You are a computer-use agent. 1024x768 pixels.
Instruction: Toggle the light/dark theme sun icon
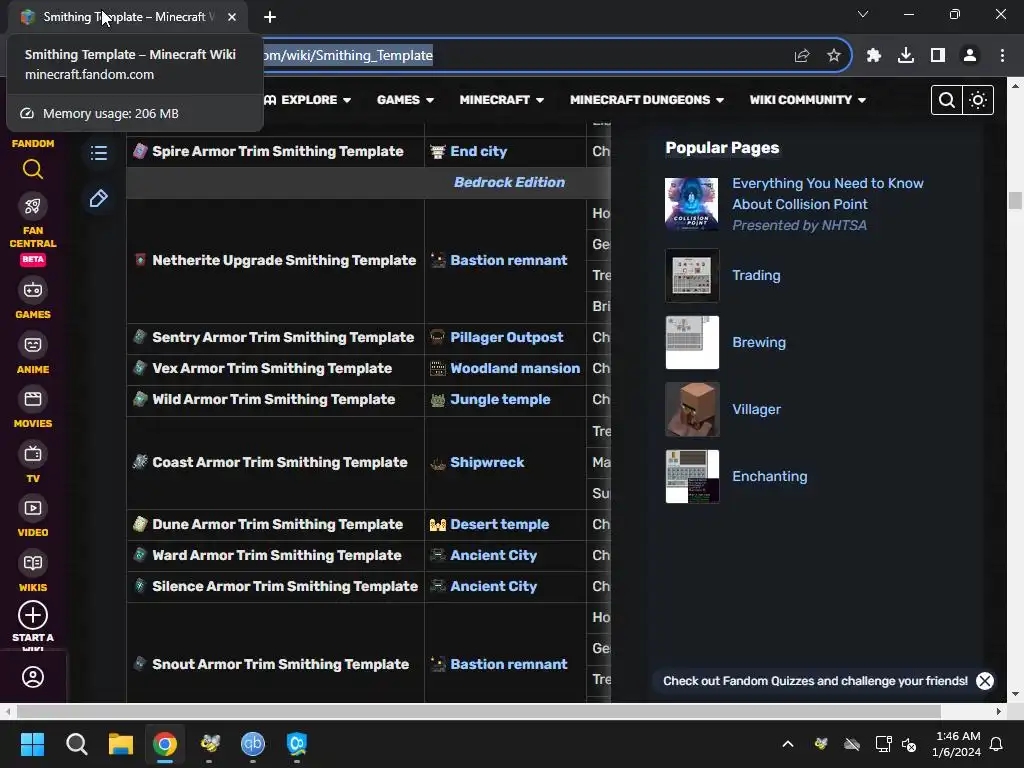[x=978, y=100]
